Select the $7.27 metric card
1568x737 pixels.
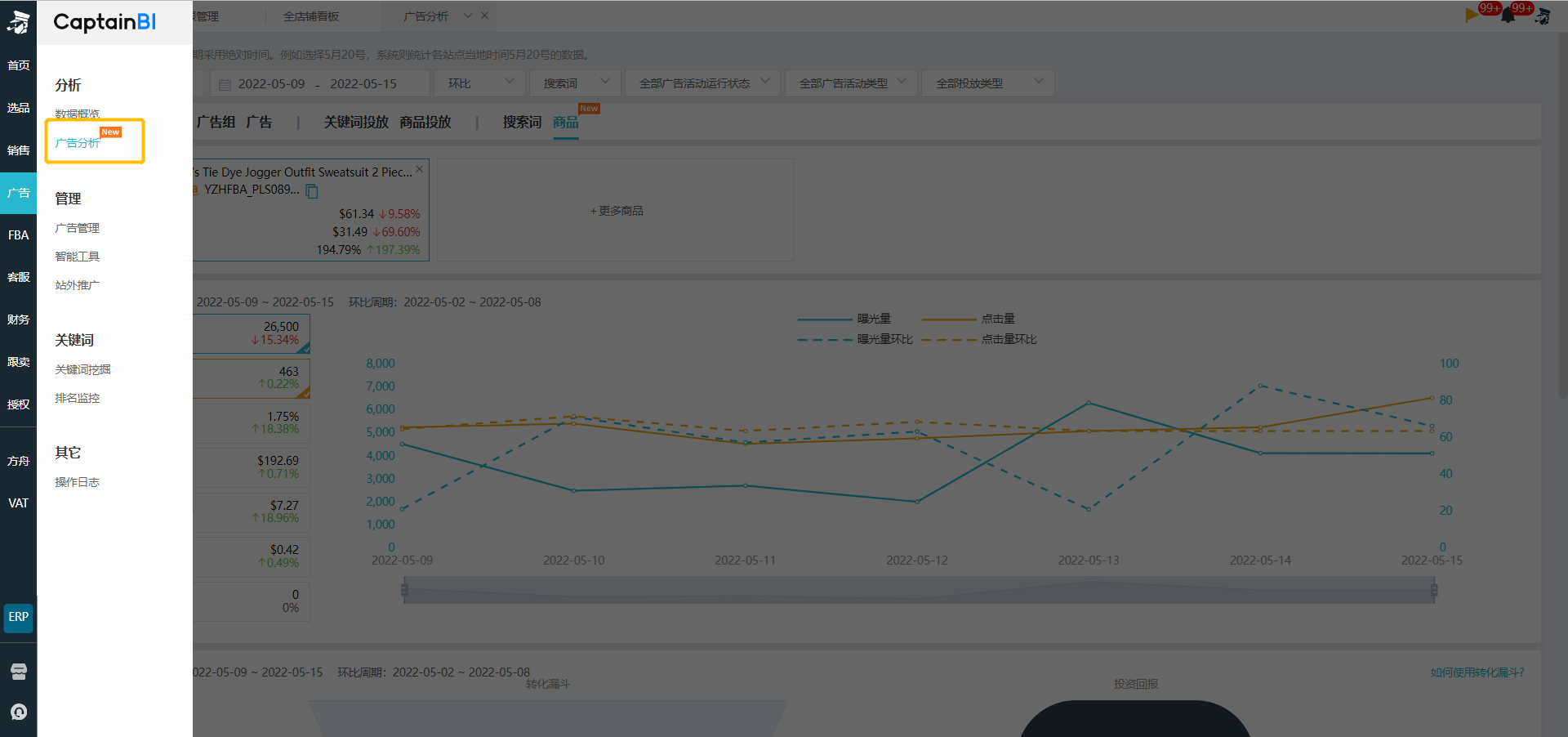(x=252, y=511)
